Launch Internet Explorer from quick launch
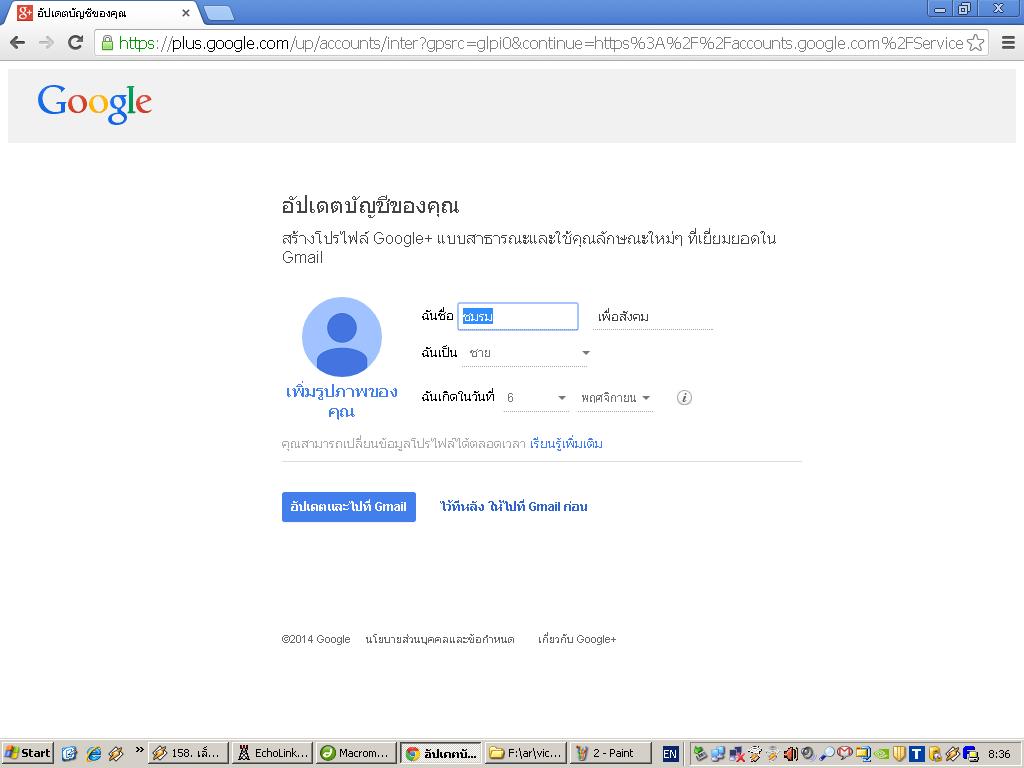 click(93, 753)
